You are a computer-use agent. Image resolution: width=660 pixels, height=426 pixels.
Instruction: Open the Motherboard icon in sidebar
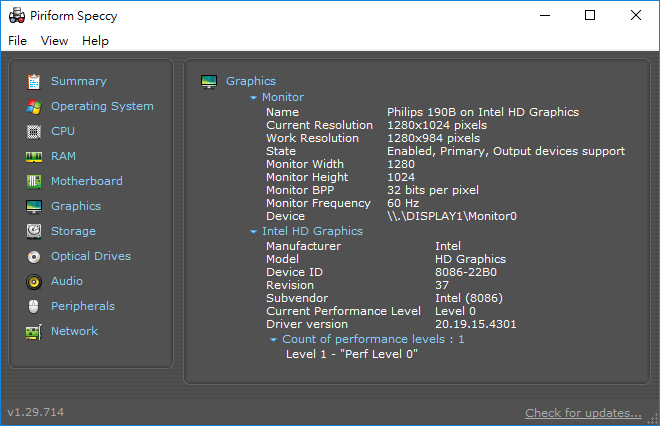pyautogui.click(x=34, y=181)
